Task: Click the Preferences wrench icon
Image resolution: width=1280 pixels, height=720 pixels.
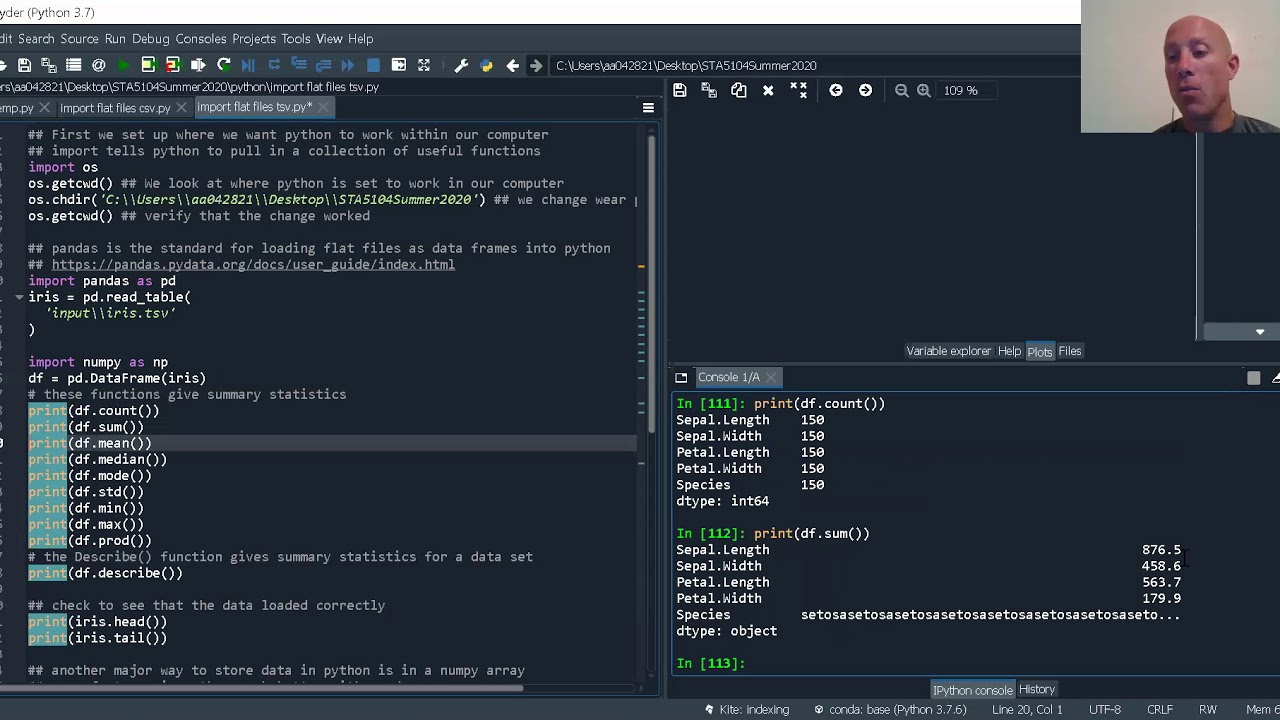Action: point(461,66)
